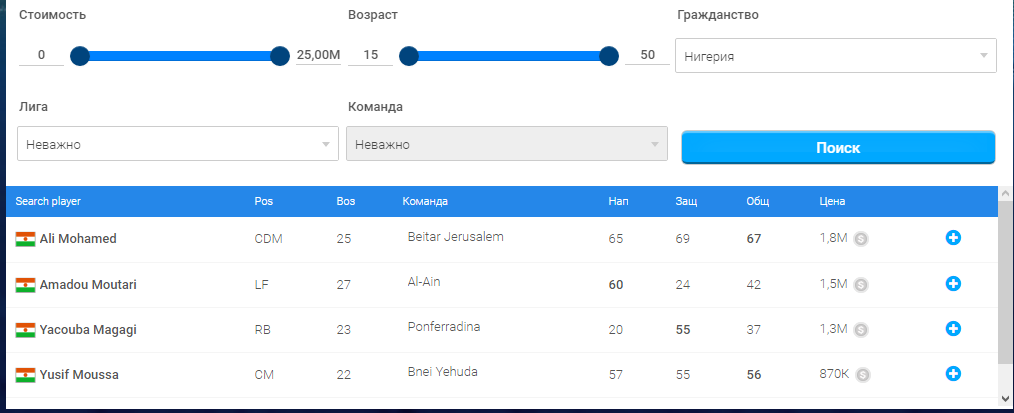Screen dimensions: 1014x413
Task: Open the Команда dropdown
Action: (x=506, y=143)
